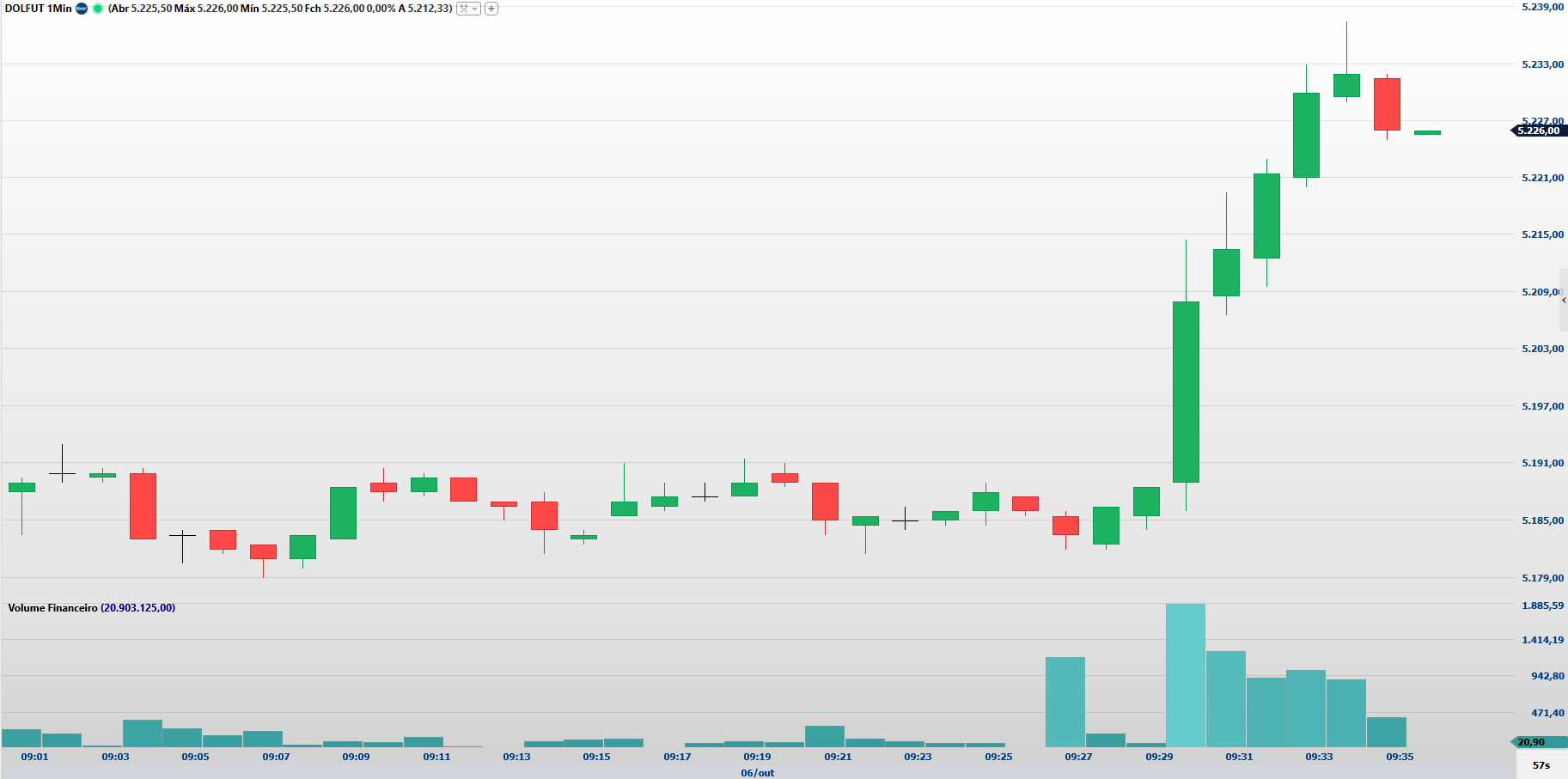Click the Volume Financeiro indicator label
Screen dimensions: 1568x779
(x=52, y=608)
